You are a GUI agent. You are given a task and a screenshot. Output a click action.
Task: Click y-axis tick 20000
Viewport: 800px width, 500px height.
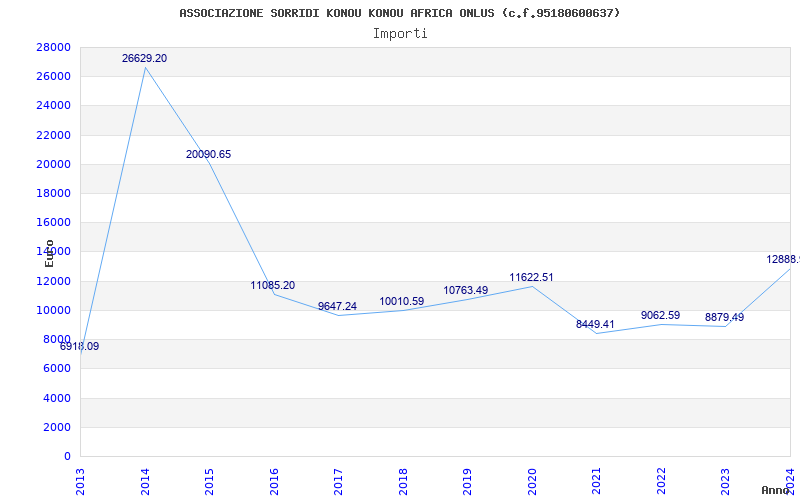coord(53,164)
